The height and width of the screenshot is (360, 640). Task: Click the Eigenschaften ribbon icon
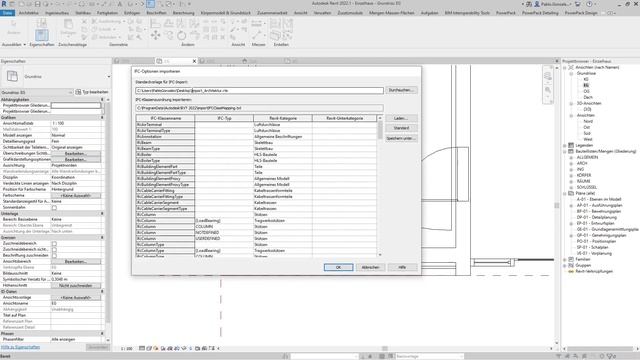click(42, 34)
